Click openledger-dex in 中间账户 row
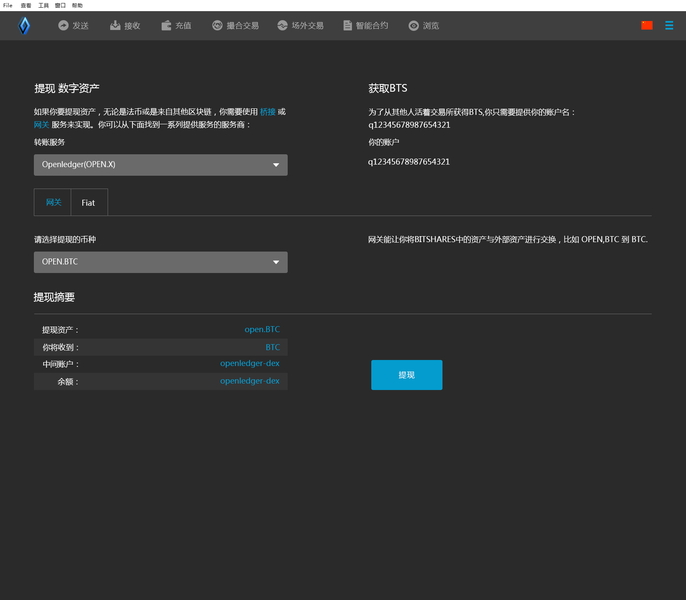 click(249, 363)
